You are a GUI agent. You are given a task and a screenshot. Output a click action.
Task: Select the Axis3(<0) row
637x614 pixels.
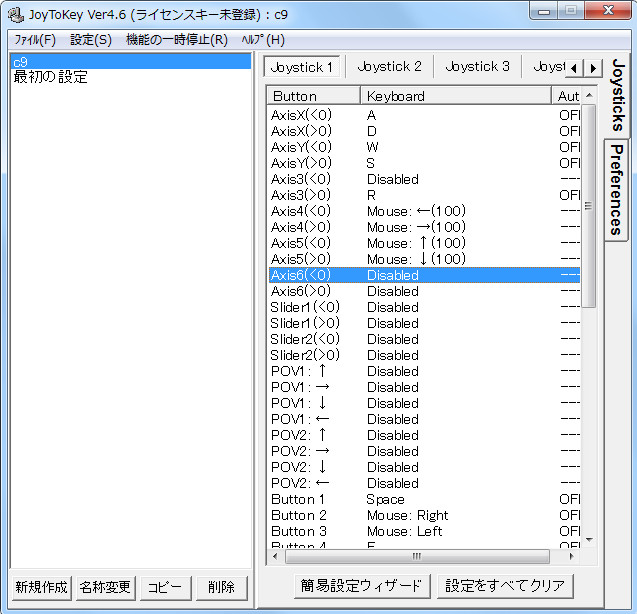(x=425, y=179)
